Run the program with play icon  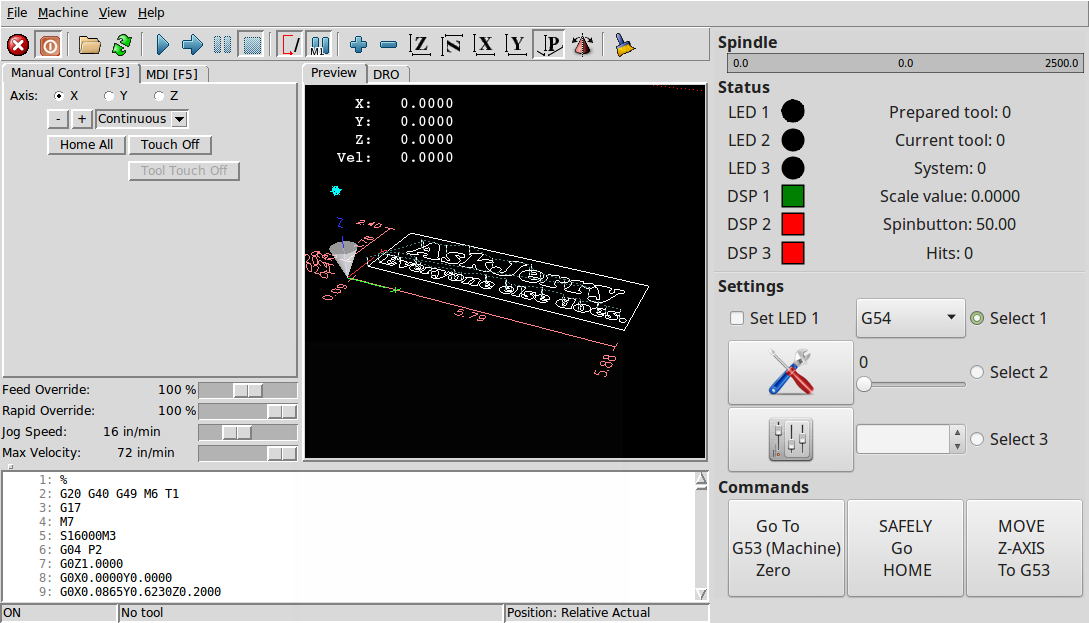pyautogui.click(x=163, y=45)
